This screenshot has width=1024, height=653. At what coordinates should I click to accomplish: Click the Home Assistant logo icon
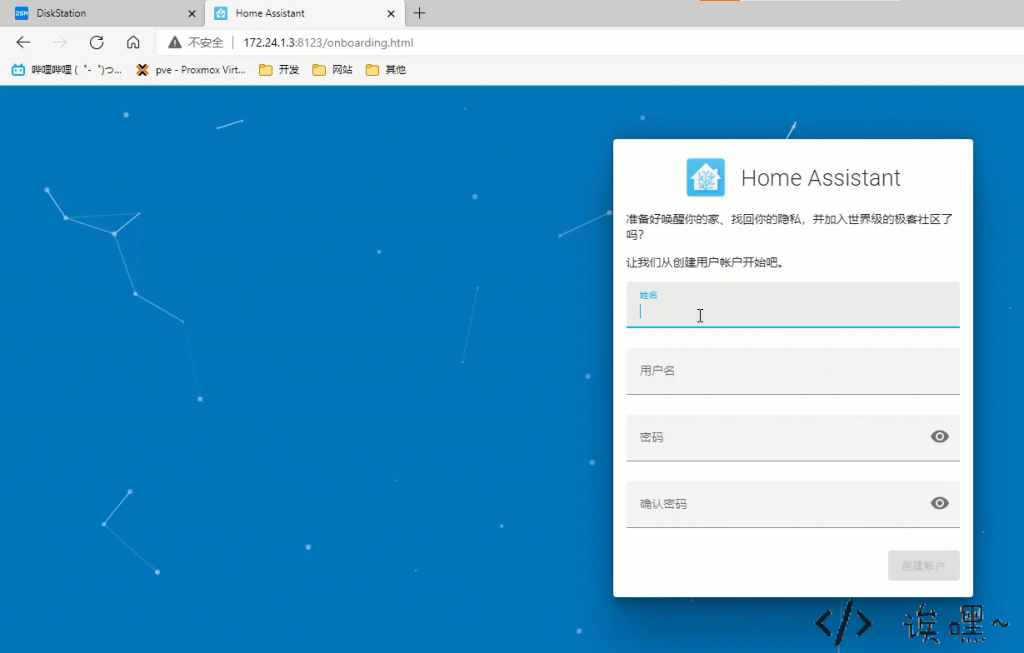[x=705, y=177]
